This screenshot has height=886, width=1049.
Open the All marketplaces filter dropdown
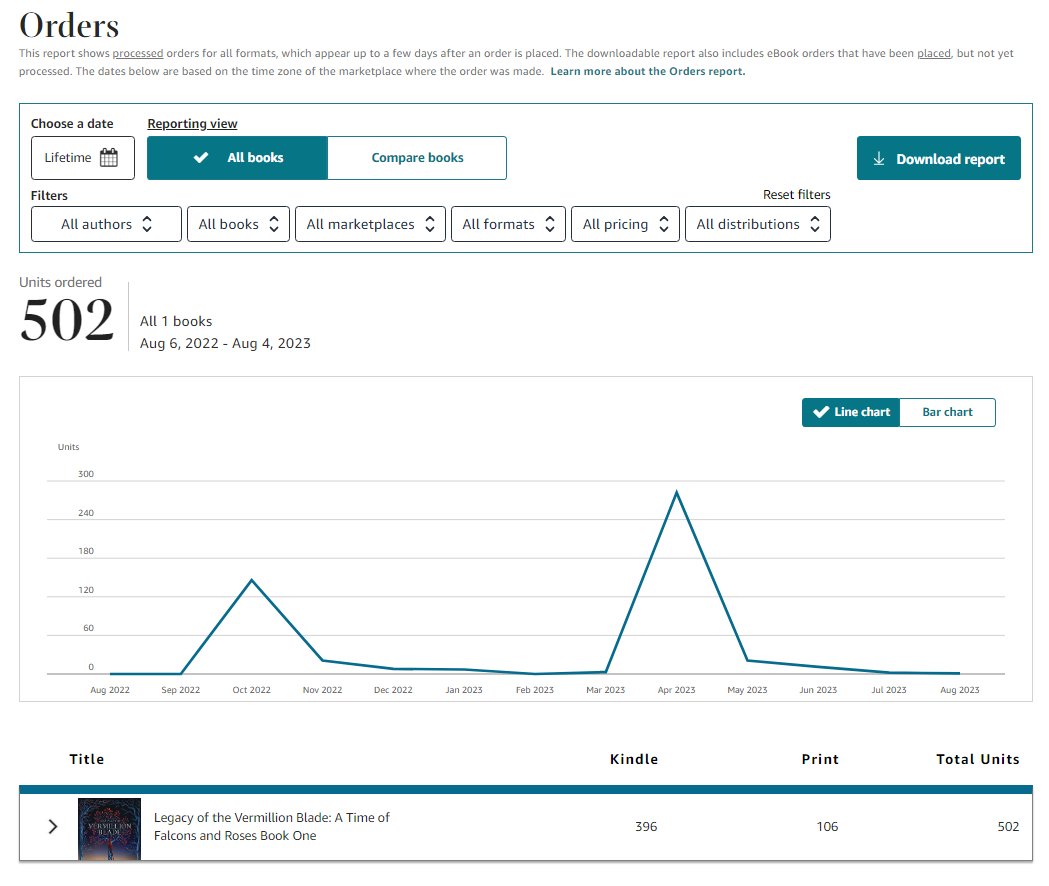click(x=370, y=224)
